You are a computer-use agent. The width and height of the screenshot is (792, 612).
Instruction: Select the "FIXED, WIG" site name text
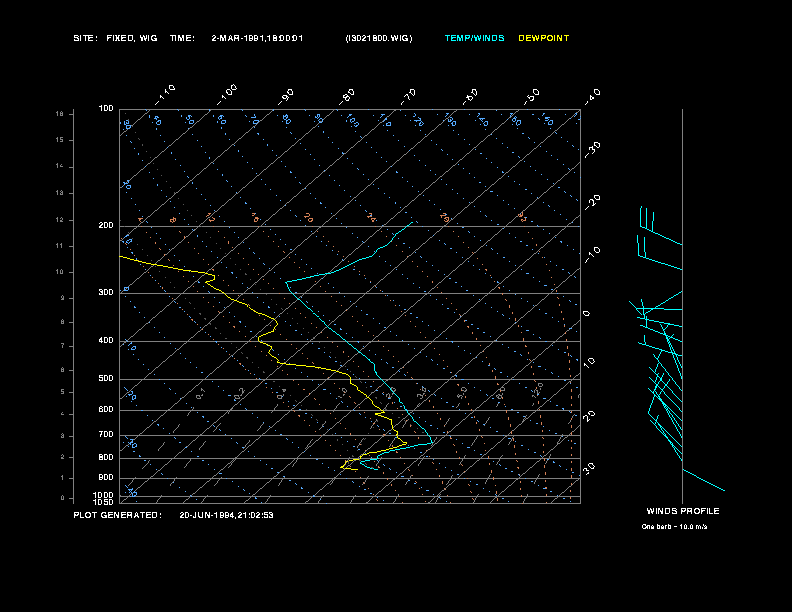pyautogui.click(x=132, y=38)
